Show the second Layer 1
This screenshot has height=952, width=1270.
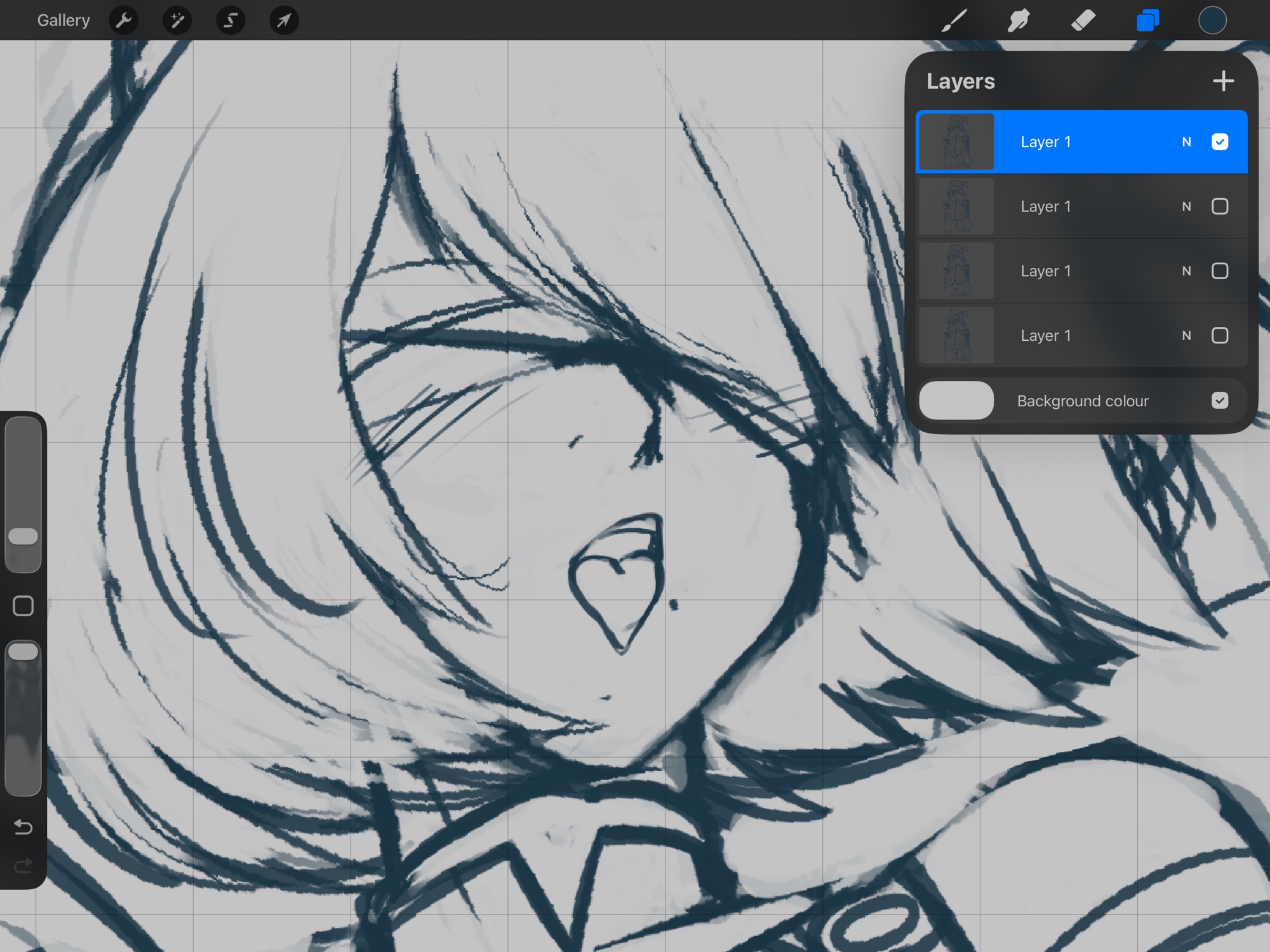1220,206
